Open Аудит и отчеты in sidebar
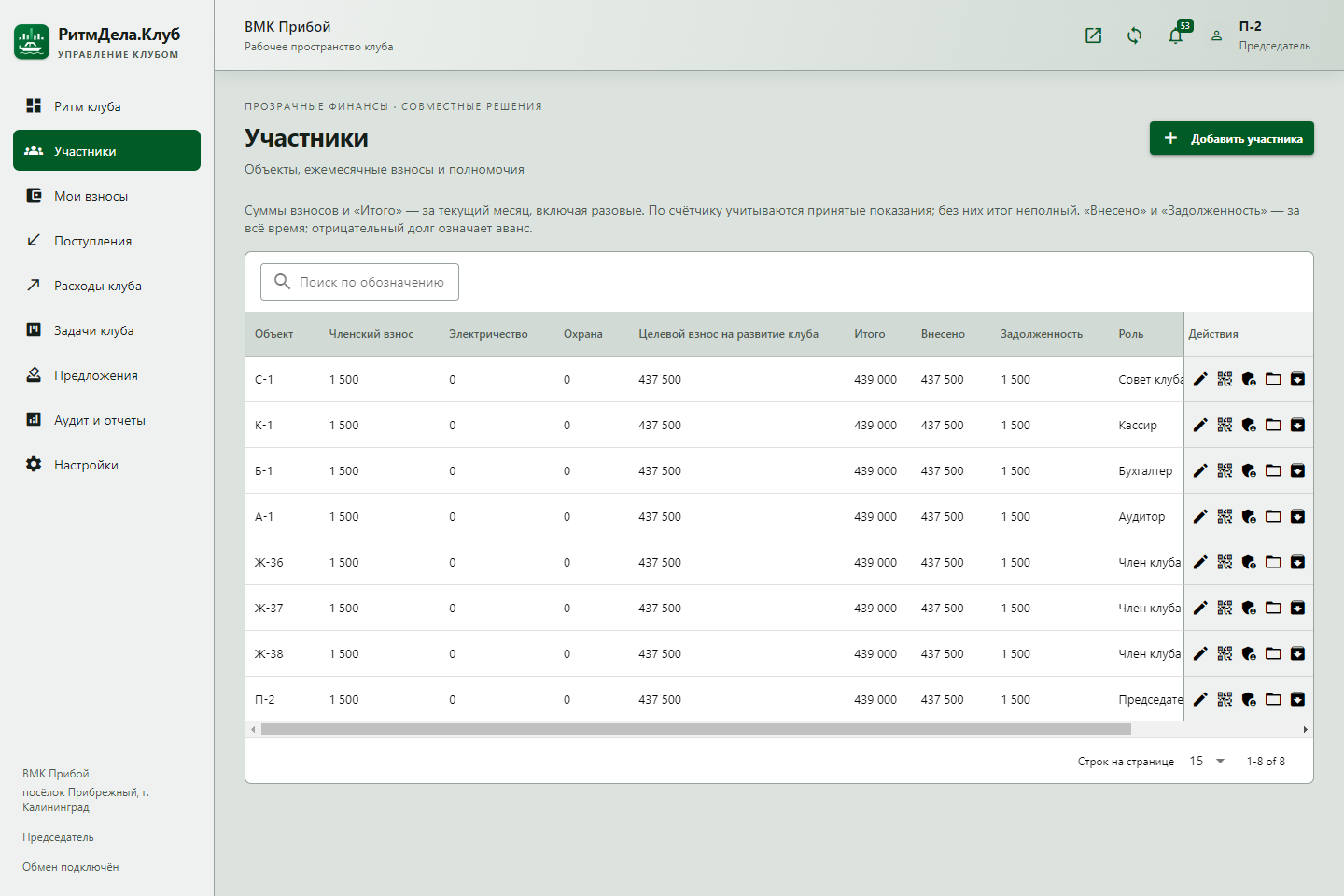The image size is (1344, 896). tap(106, 419)
